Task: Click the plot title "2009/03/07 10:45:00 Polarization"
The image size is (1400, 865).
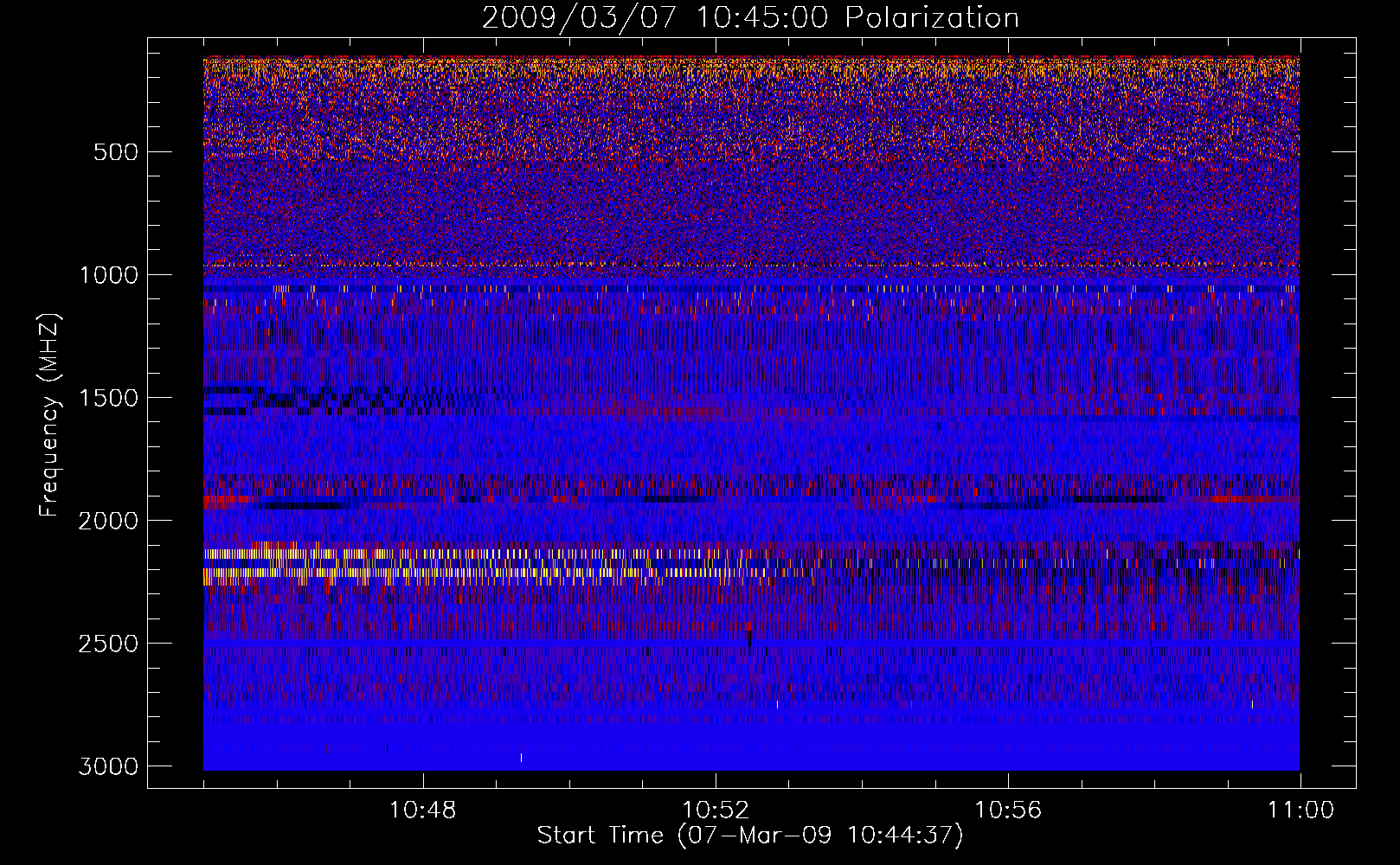Action: (x=750, y=18)
